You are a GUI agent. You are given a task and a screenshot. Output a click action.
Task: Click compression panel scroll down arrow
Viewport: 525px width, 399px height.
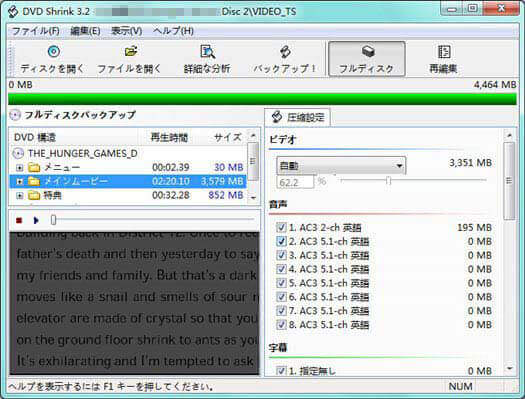pyautogui.click(x=509, y=369)
